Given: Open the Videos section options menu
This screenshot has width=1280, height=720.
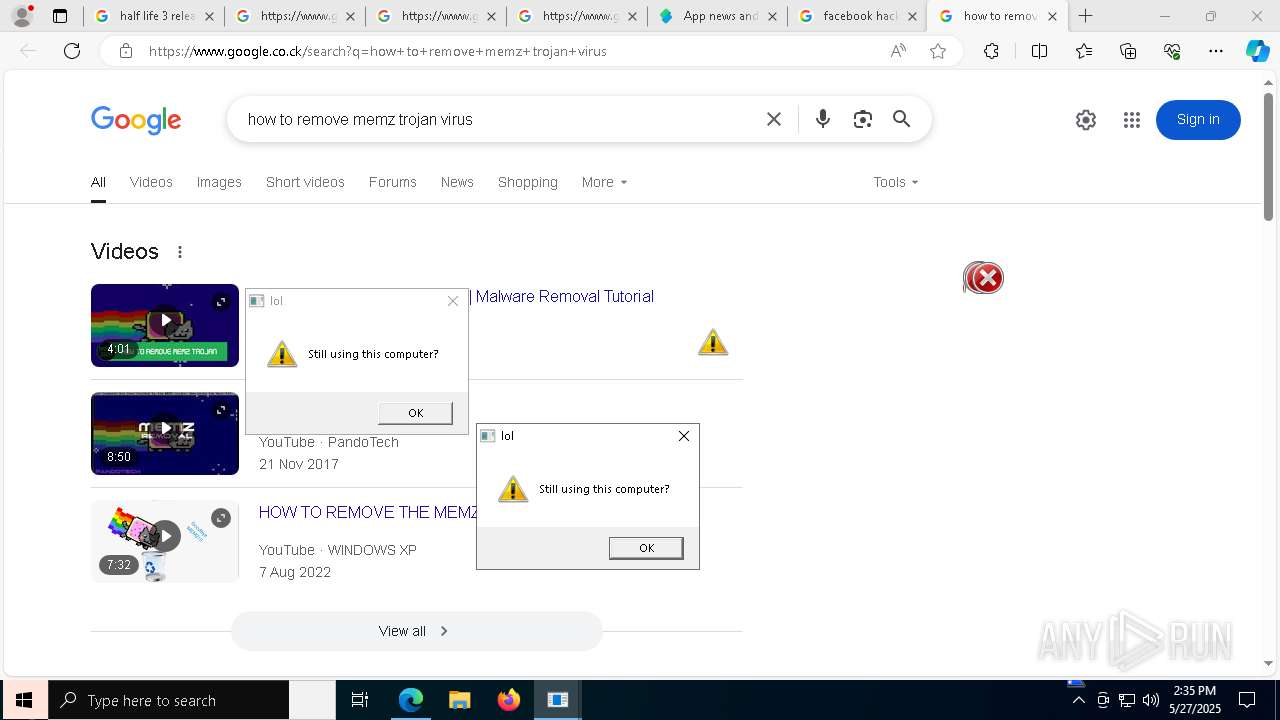Looking at the screenshot, I should click(180, 252).
